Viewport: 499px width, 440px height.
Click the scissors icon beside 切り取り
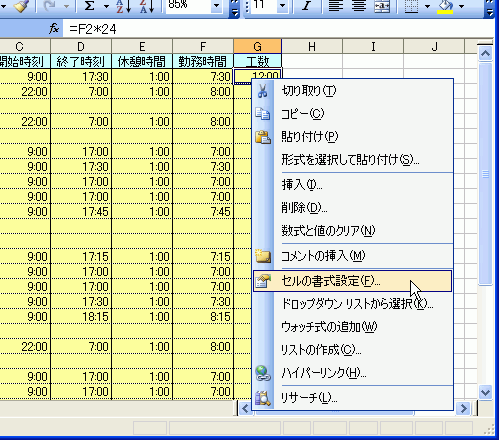tap(262, 91)
